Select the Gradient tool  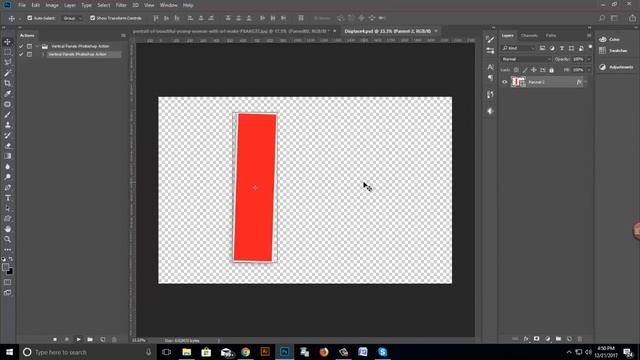7,156
